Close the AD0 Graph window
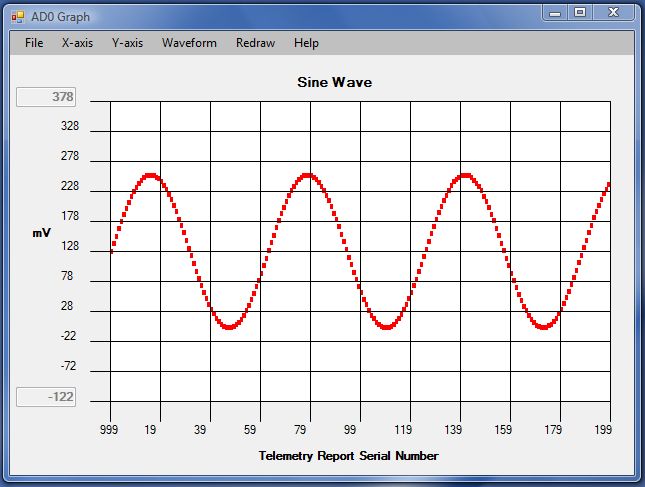 point(615,12)
